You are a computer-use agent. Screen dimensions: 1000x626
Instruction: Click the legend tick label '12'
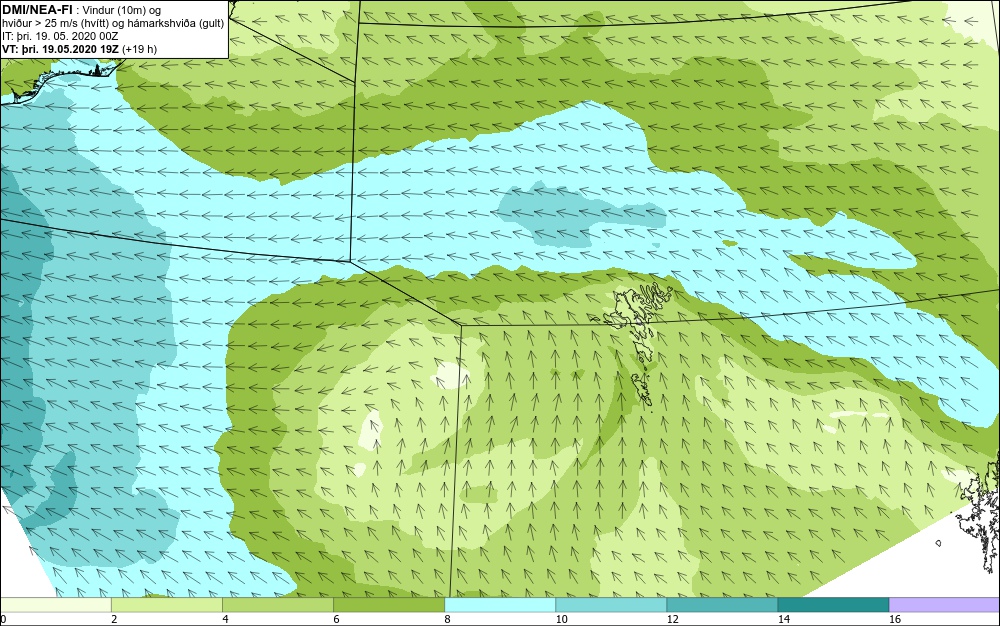click(x=672, y=620)
